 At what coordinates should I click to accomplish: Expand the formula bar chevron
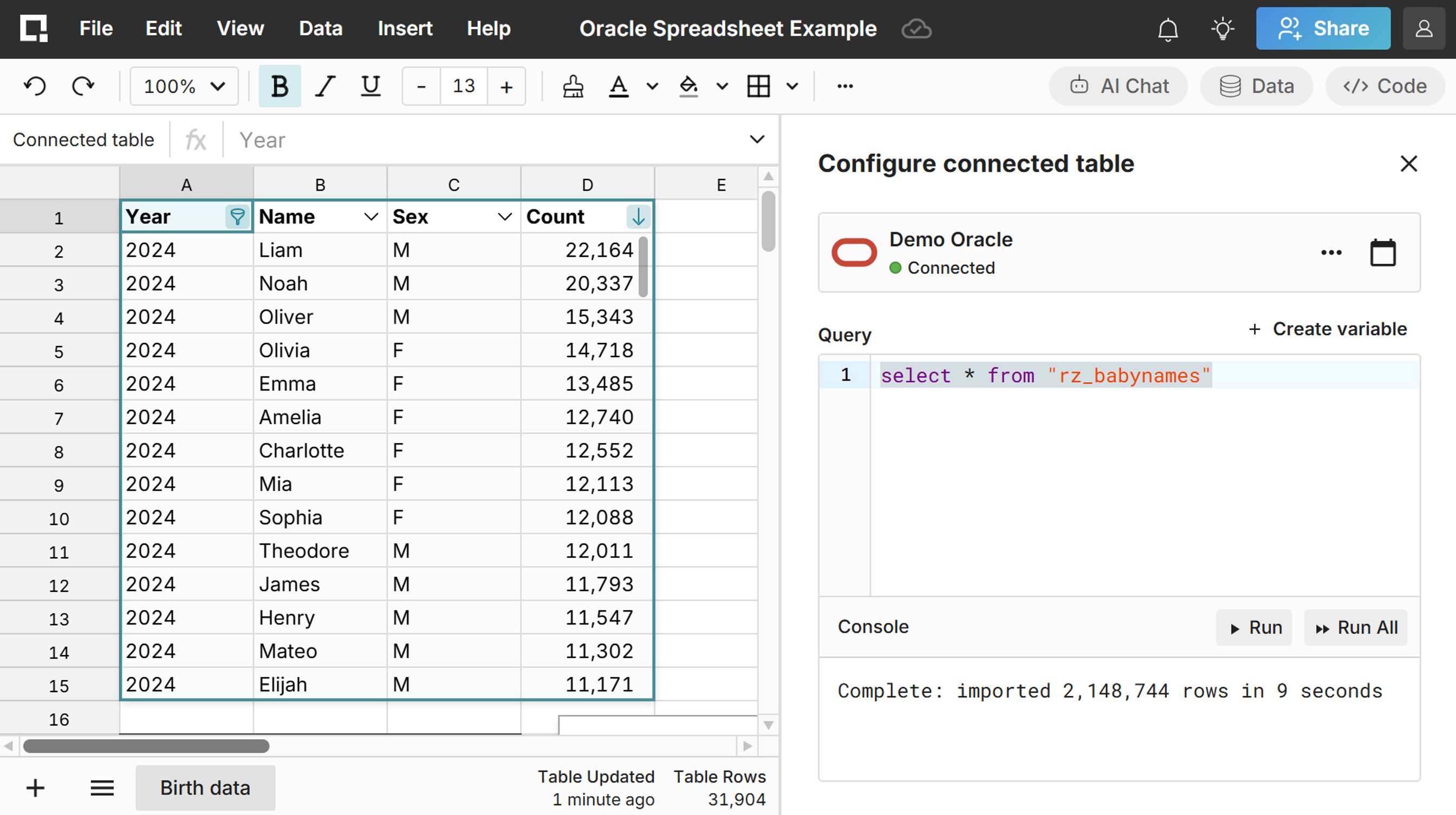[757, 139]
